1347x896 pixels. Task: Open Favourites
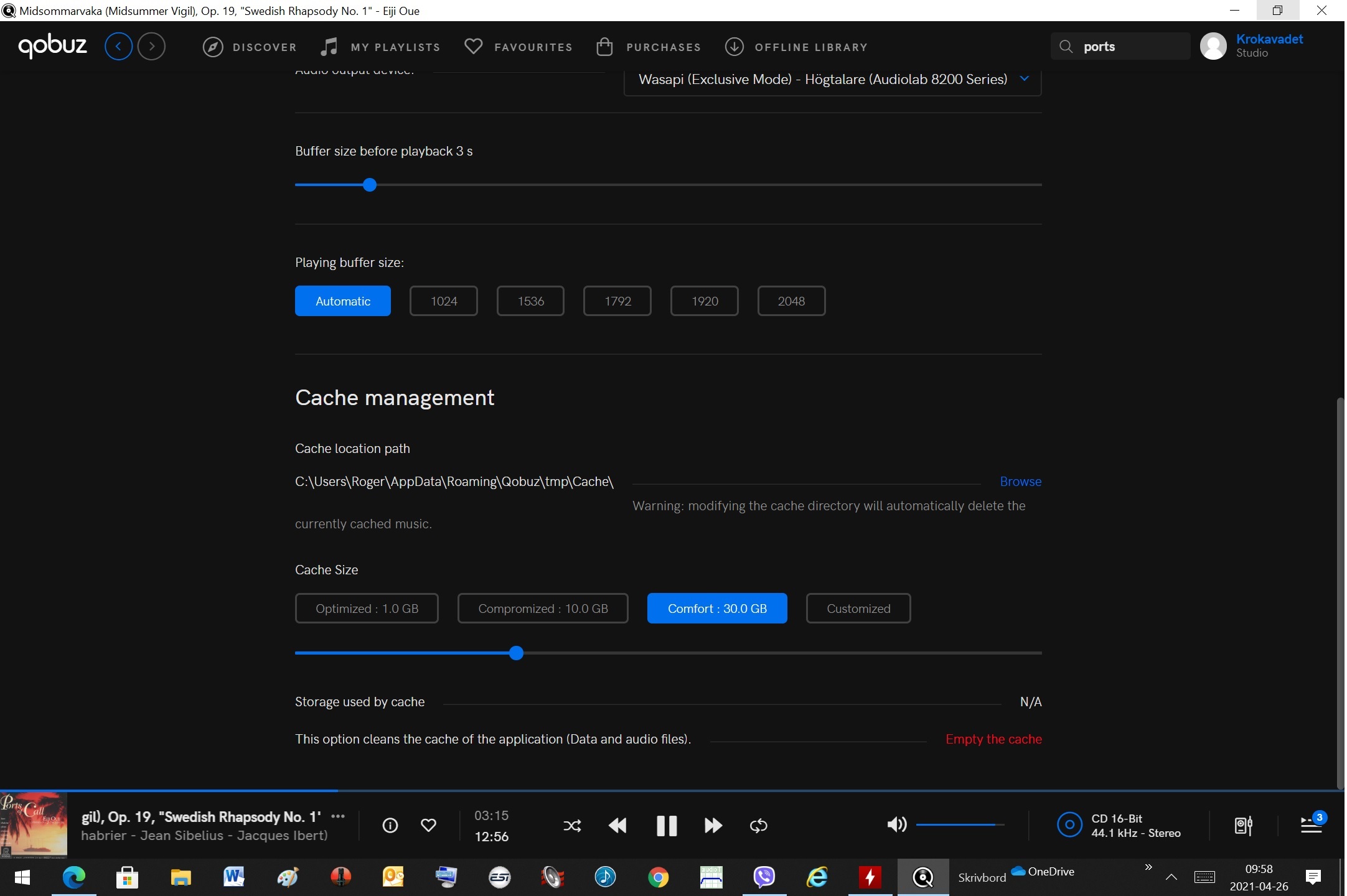(519, 47)
